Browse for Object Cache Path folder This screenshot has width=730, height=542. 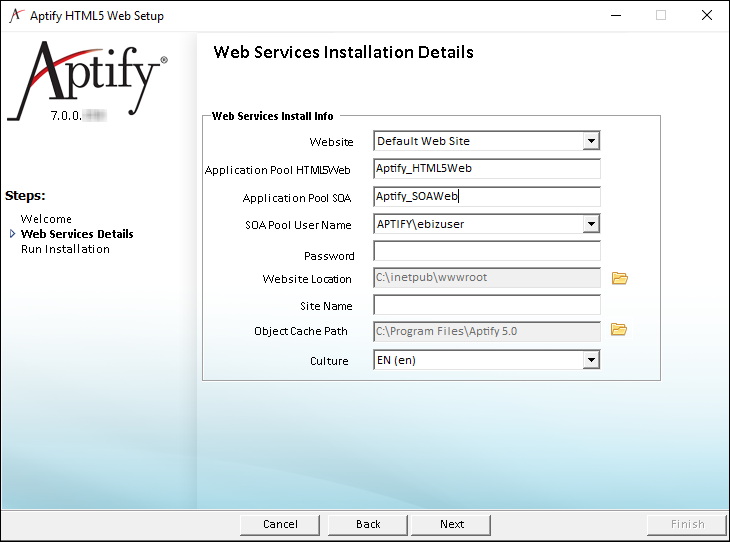tap(619, 330)
